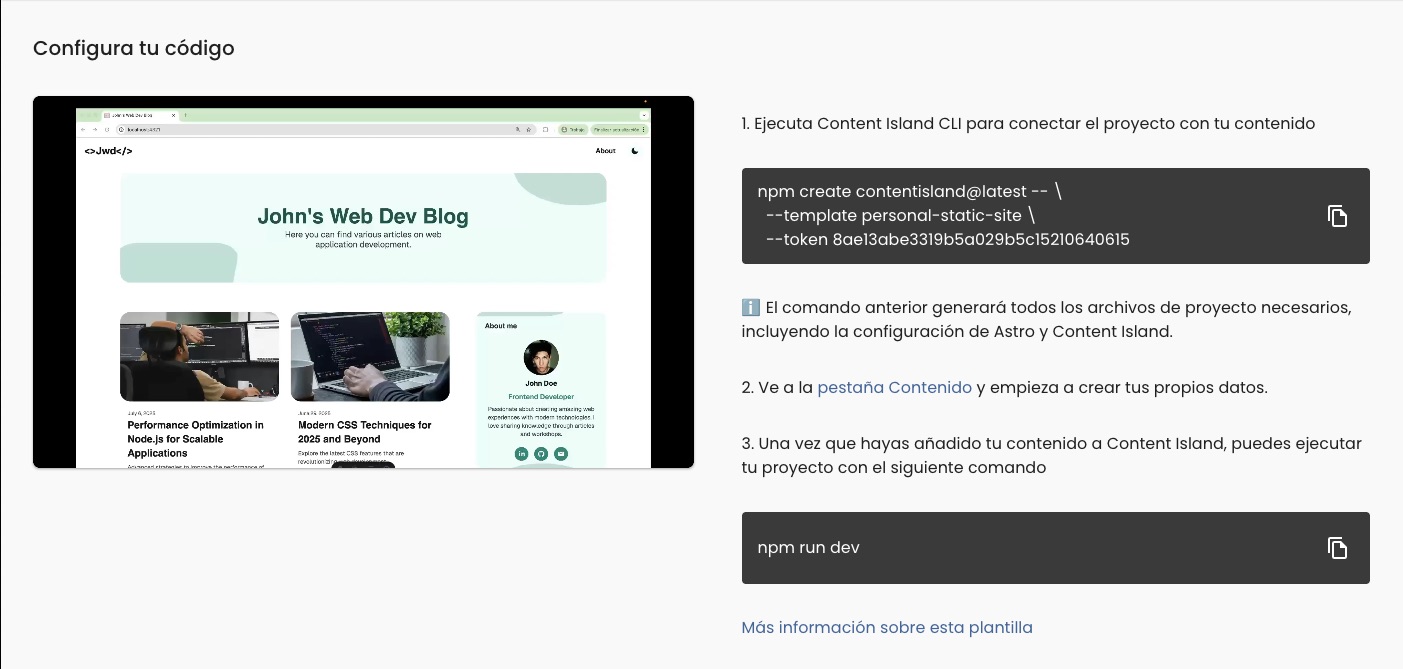This screenshot has width=1403, height=669.
Task: Click the "--template personal-static-site" line
Action: pos(900,216)
